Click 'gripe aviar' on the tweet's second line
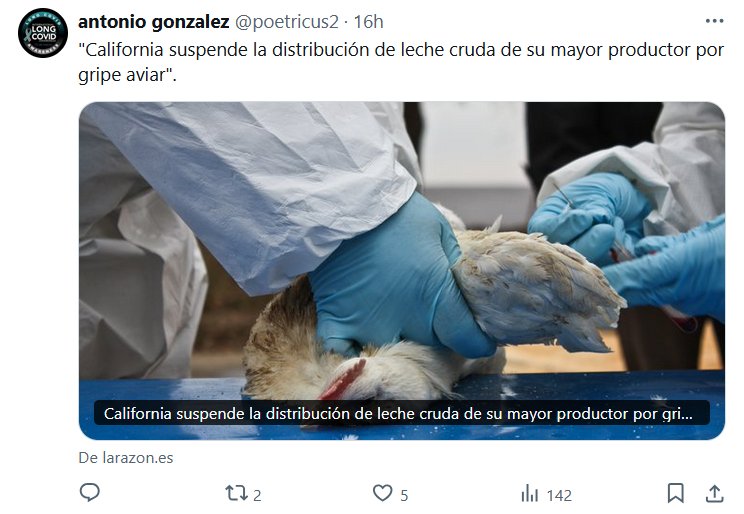 click(124, 75)
